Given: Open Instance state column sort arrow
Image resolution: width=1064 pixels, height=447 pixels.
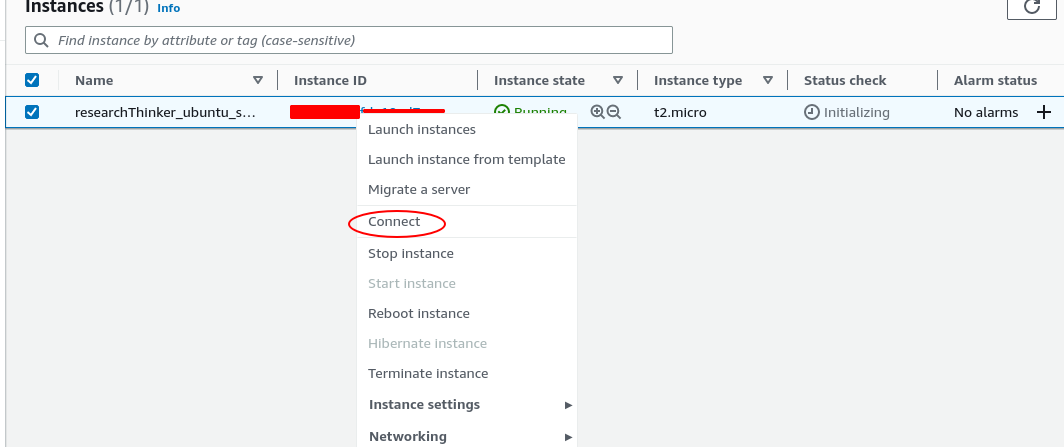Looking at the screenshot, I should click(618, 80).
